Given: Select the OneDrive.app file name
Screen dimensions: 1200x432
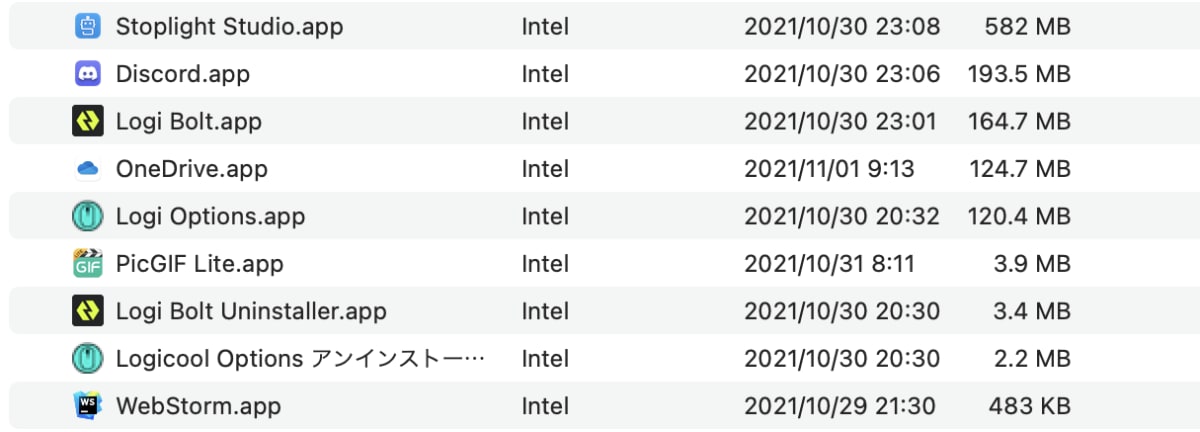Looking at the screenshot, I should (192, 170).
